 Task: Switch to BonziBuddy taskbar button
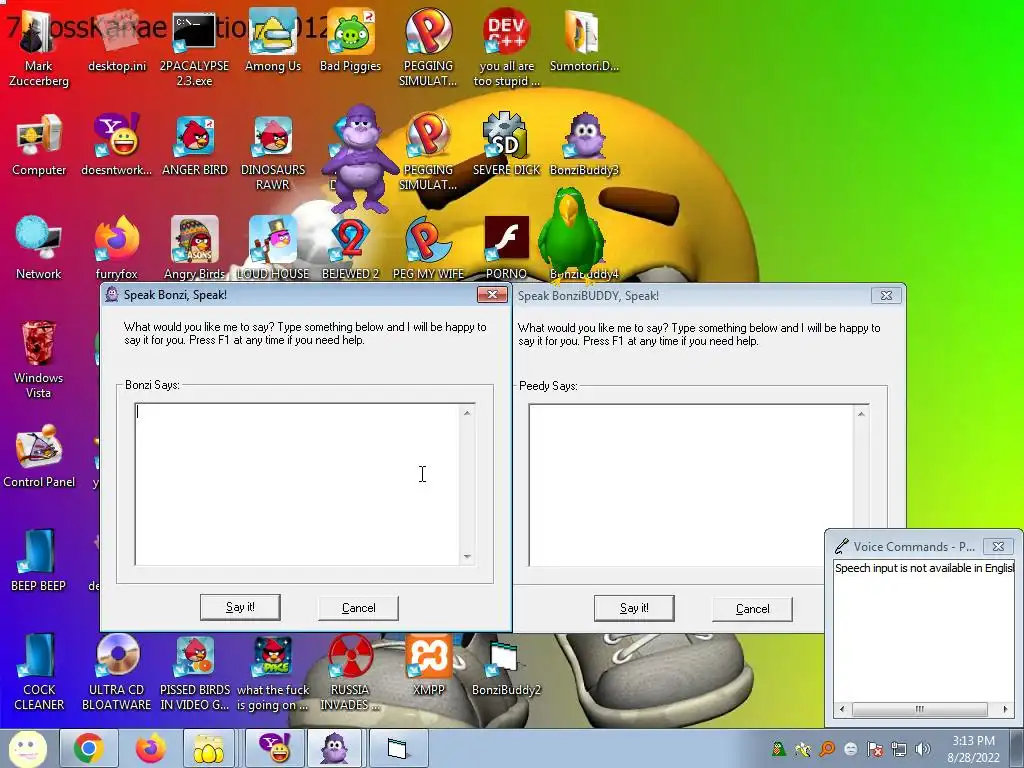coord(335,748)
